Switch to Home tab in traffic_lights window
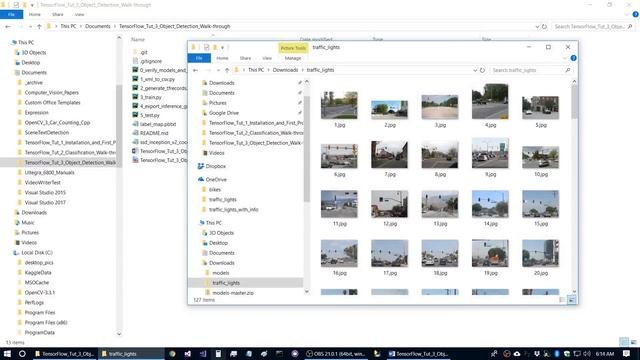Viewport: 640px width, 360px height. click(222, 58)
